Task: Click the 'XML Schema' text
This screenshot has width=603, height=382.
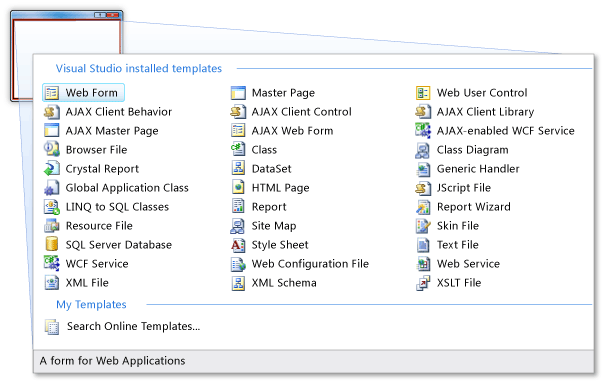Action: [x=284, y=283]
